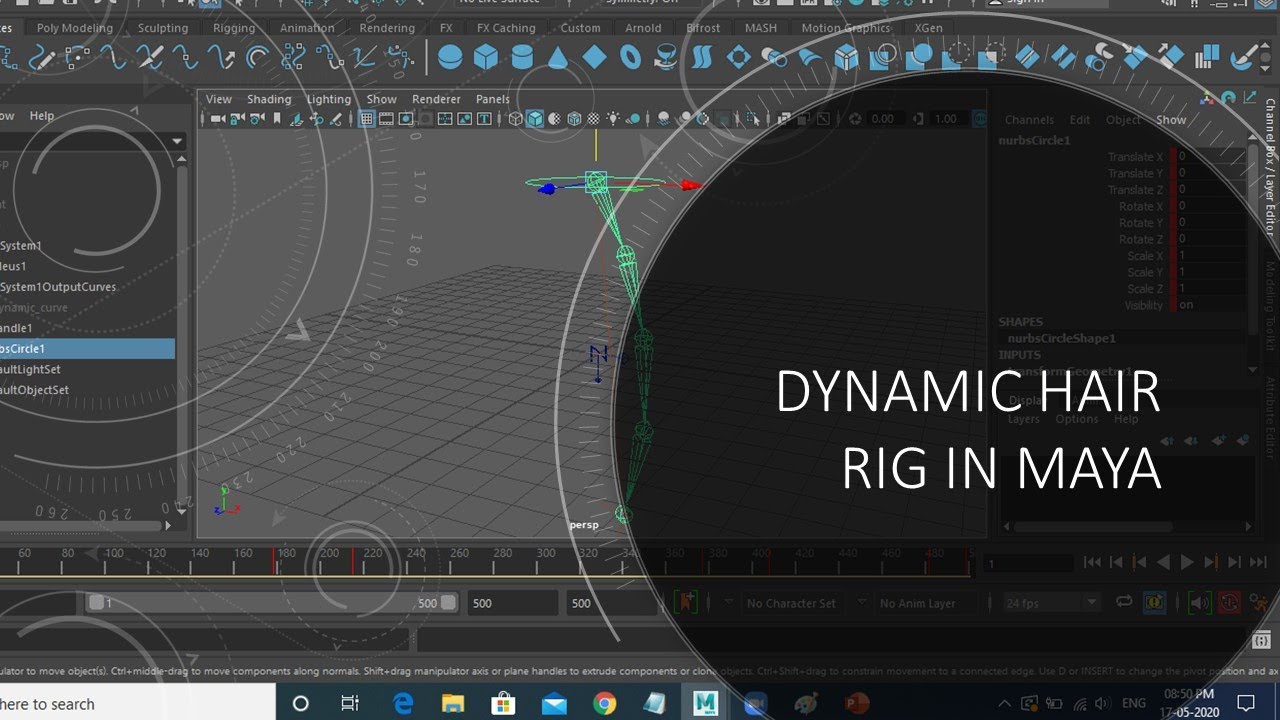This screenshot has height=720, width=1280.
Task: Switch to the Sculpting shelf tab
Action: click(163, 28)
